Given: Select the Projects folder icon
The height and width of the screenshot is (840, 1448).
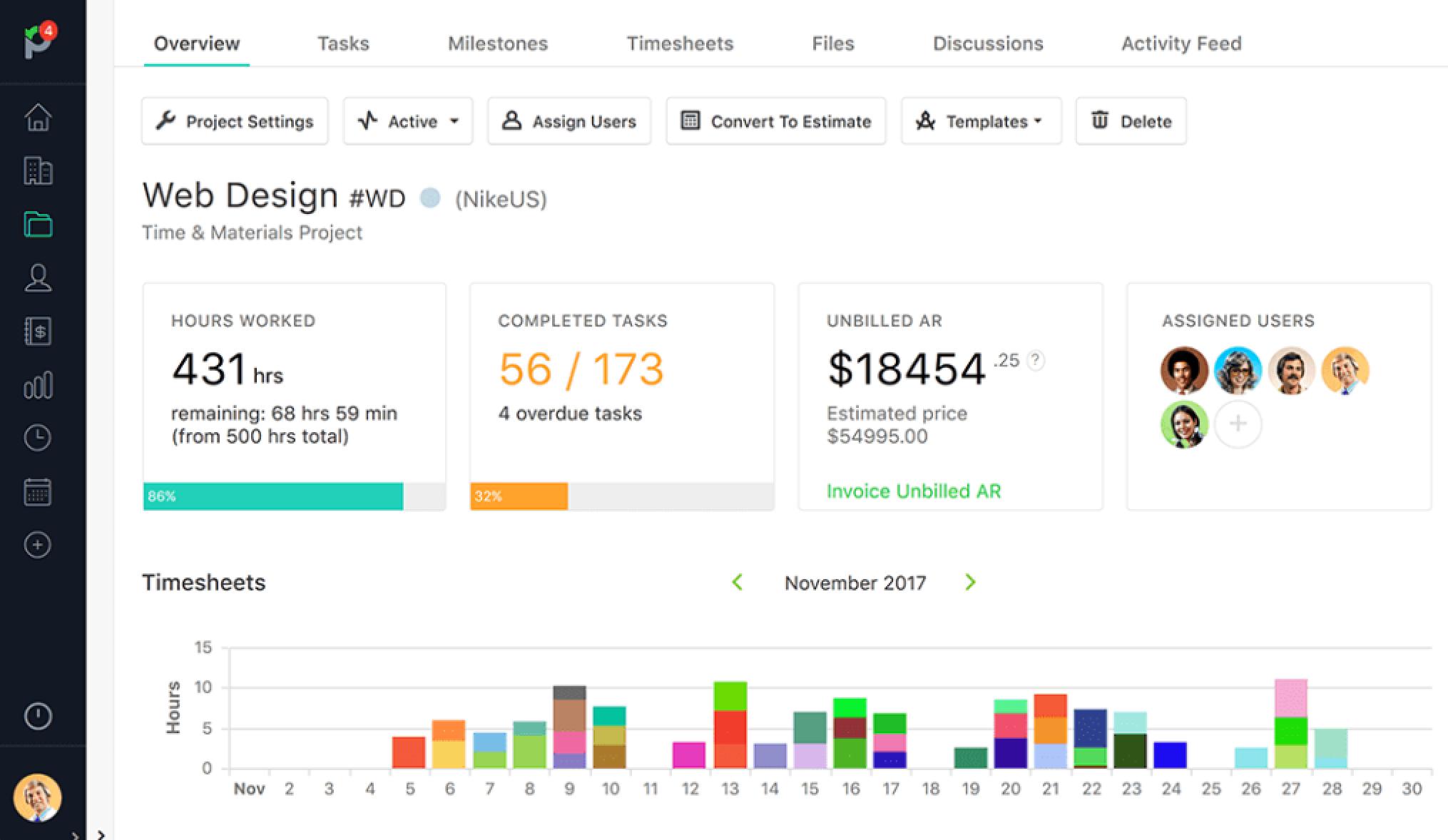Looking at the screenshot, I should coord(38,225).
